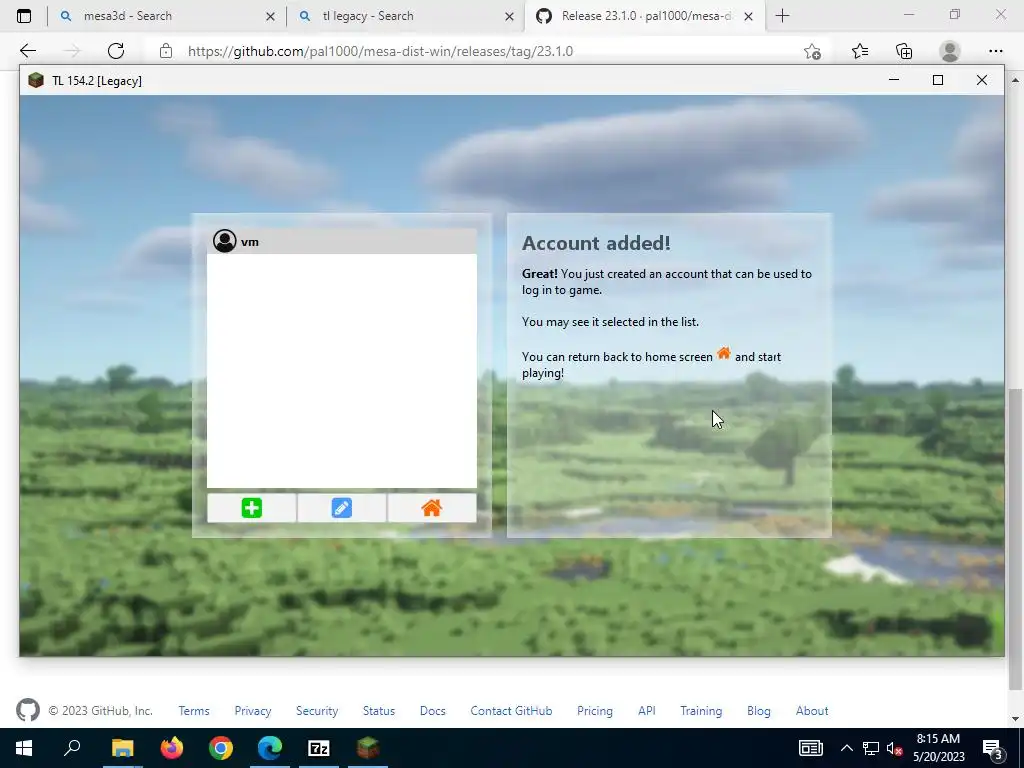The image size is (1024, 768).
Task: Select the vm account in the list
Action: [x=342, y=242]
